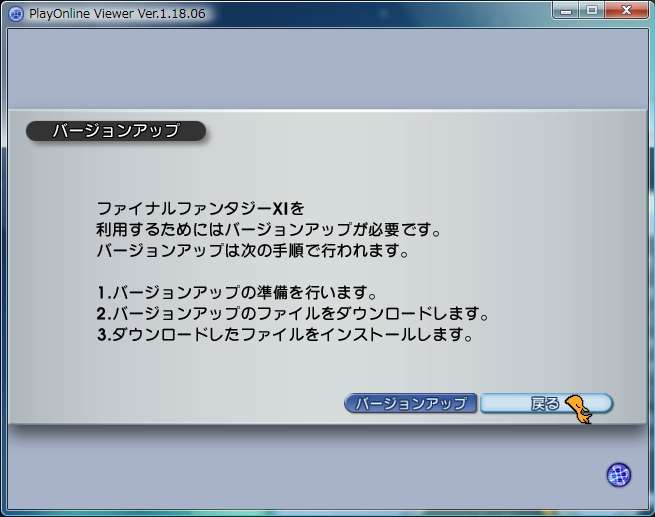Maximize the PlayOnline Viewer window
Image resolution: width=655 pixels, height=517 pixels.
(x=592, y=10)
